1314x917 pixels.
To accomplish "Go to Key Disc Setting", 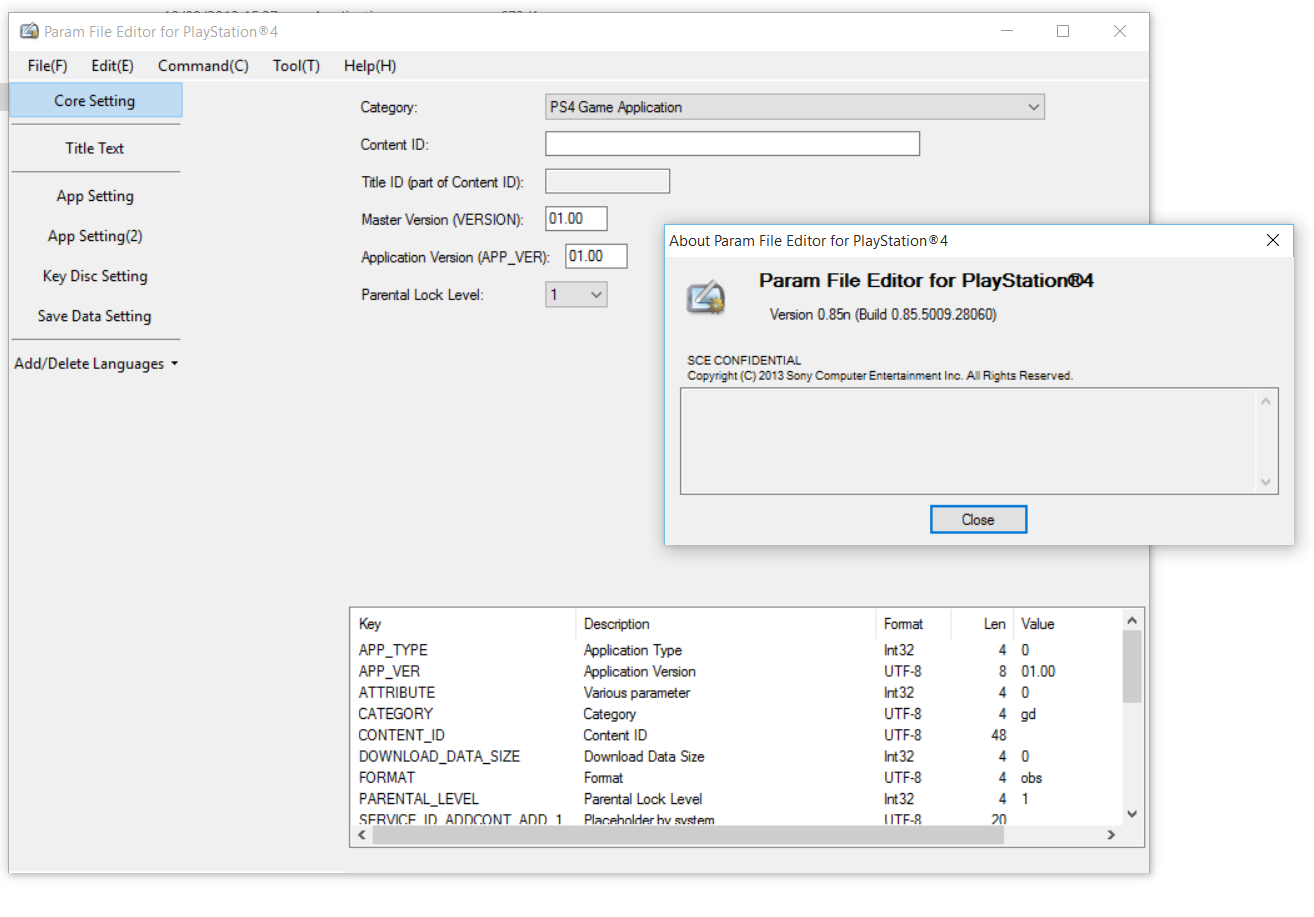I will click(x=96, y=276).
